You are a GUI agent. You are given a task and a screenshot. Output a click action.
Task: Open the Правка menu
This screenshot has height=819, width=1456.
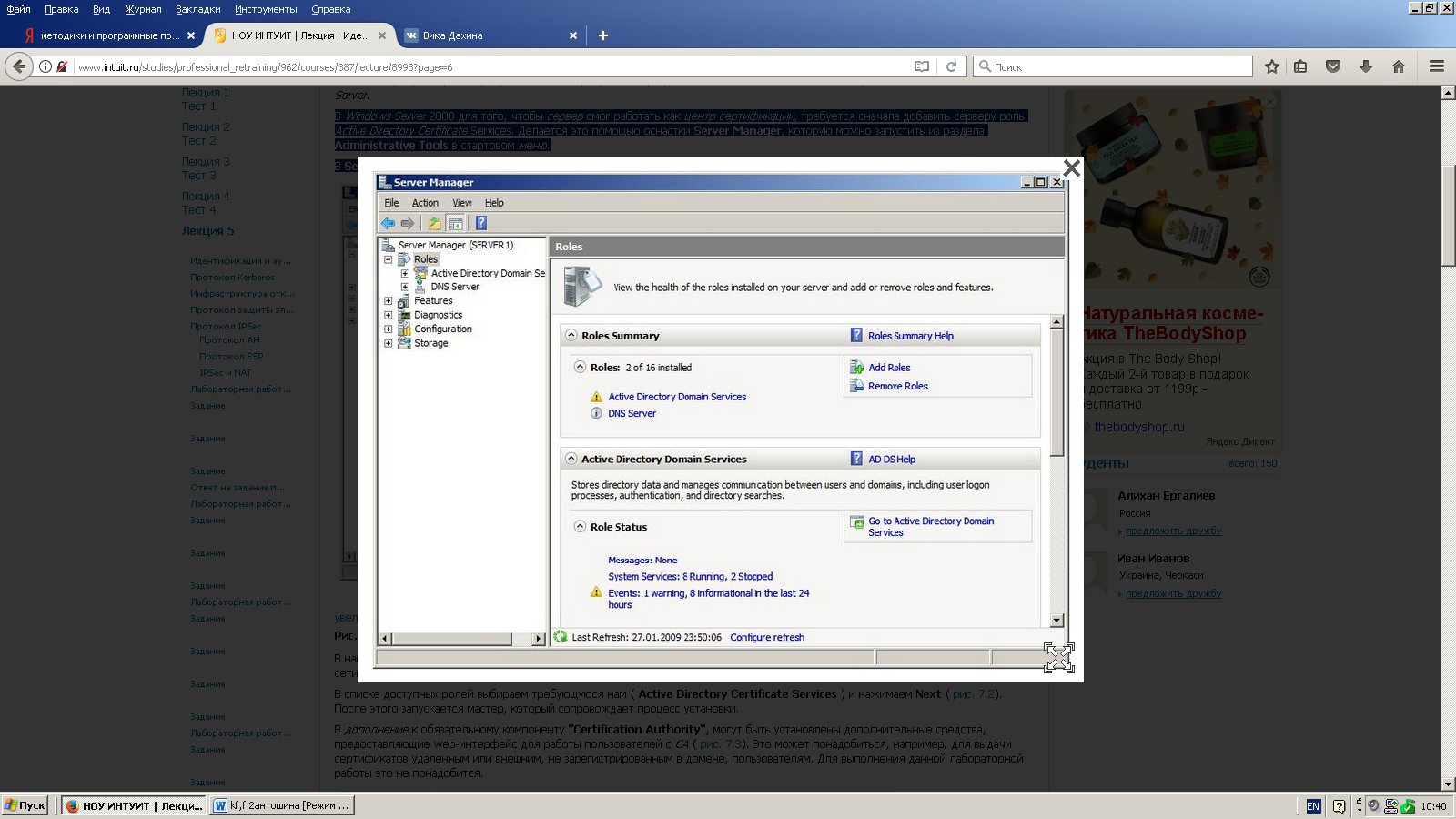point(62,9)
